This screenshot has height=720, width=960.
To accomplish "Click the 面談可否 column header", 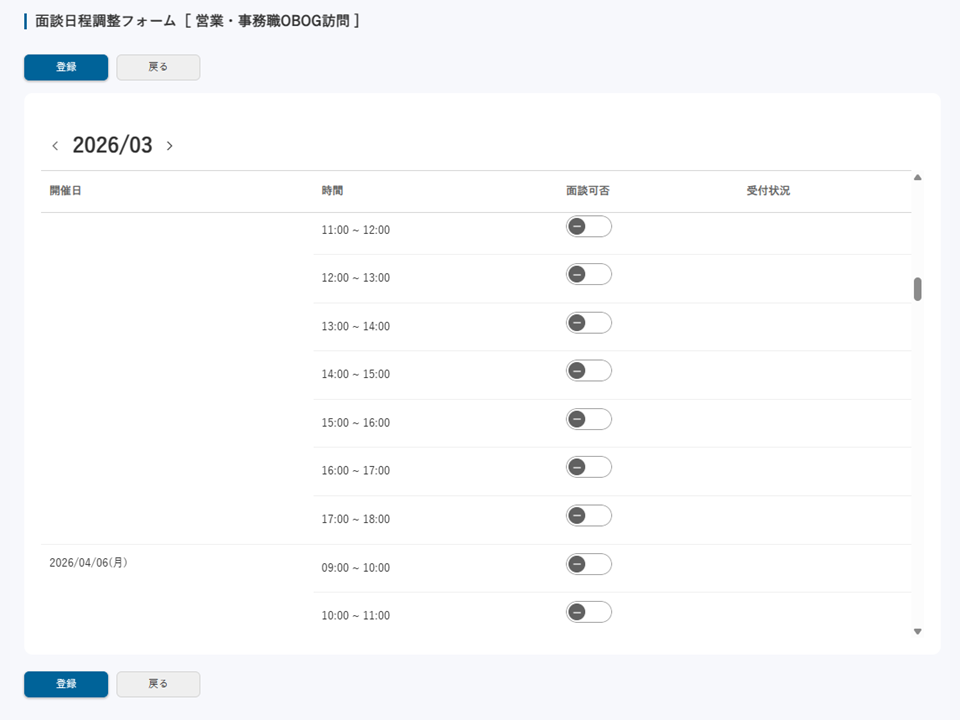I will pyautogui.click(x=587, y=191).
